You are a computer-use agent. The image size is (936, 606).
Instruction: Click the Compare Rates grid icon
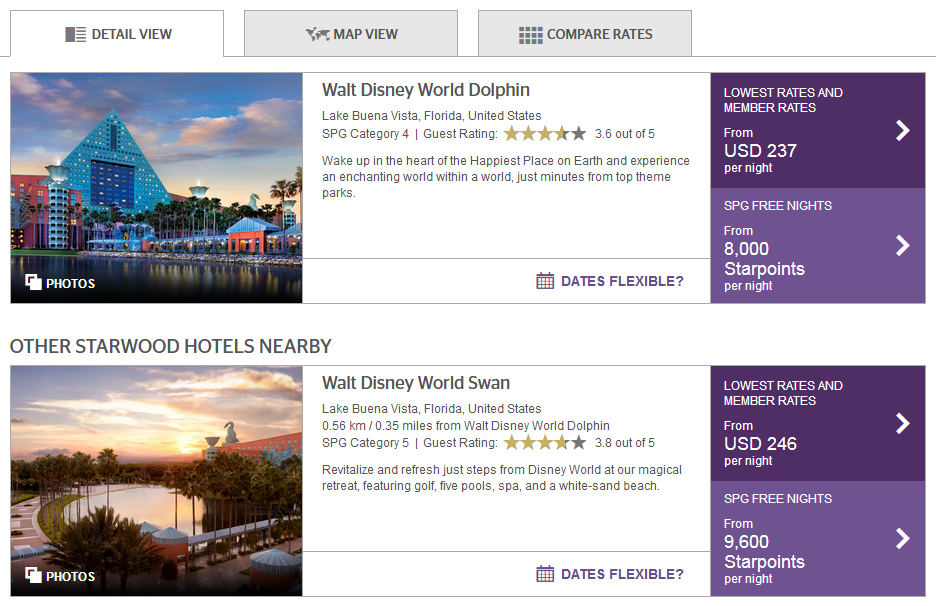pyautogui.click(x=531, y=35)
